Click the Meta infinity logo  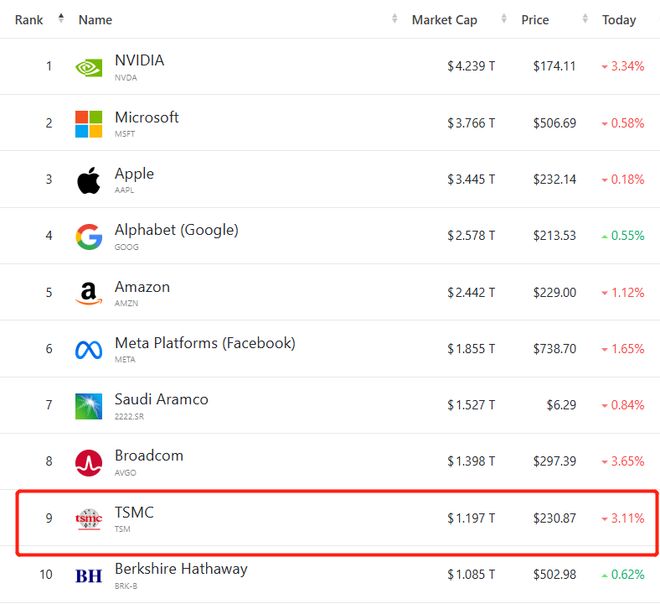tap(88, 350)
